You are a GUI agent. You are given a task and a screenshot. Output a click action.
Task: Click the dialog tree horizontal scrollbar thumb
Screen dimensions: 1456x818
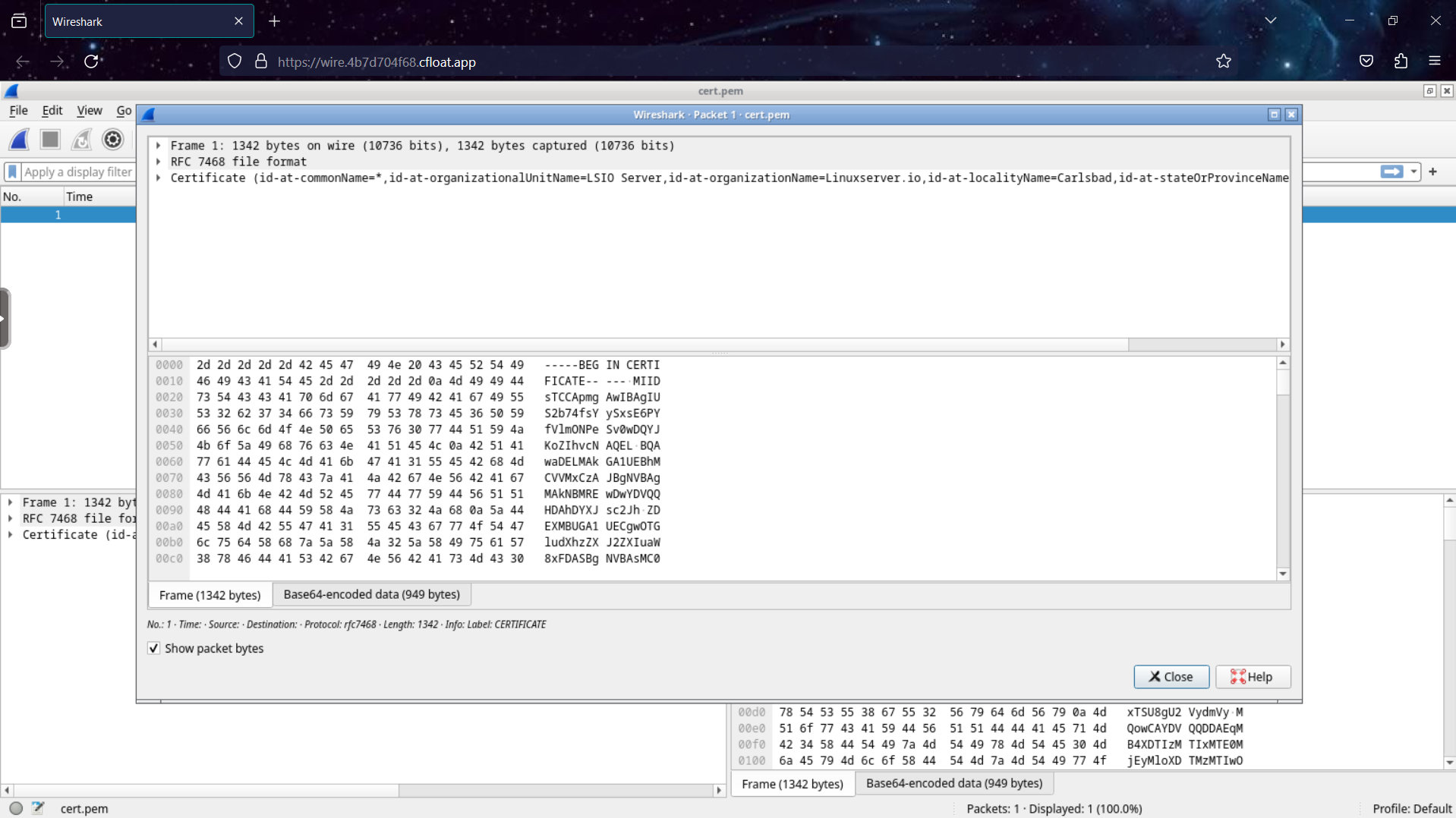click(x=644, y=345)
